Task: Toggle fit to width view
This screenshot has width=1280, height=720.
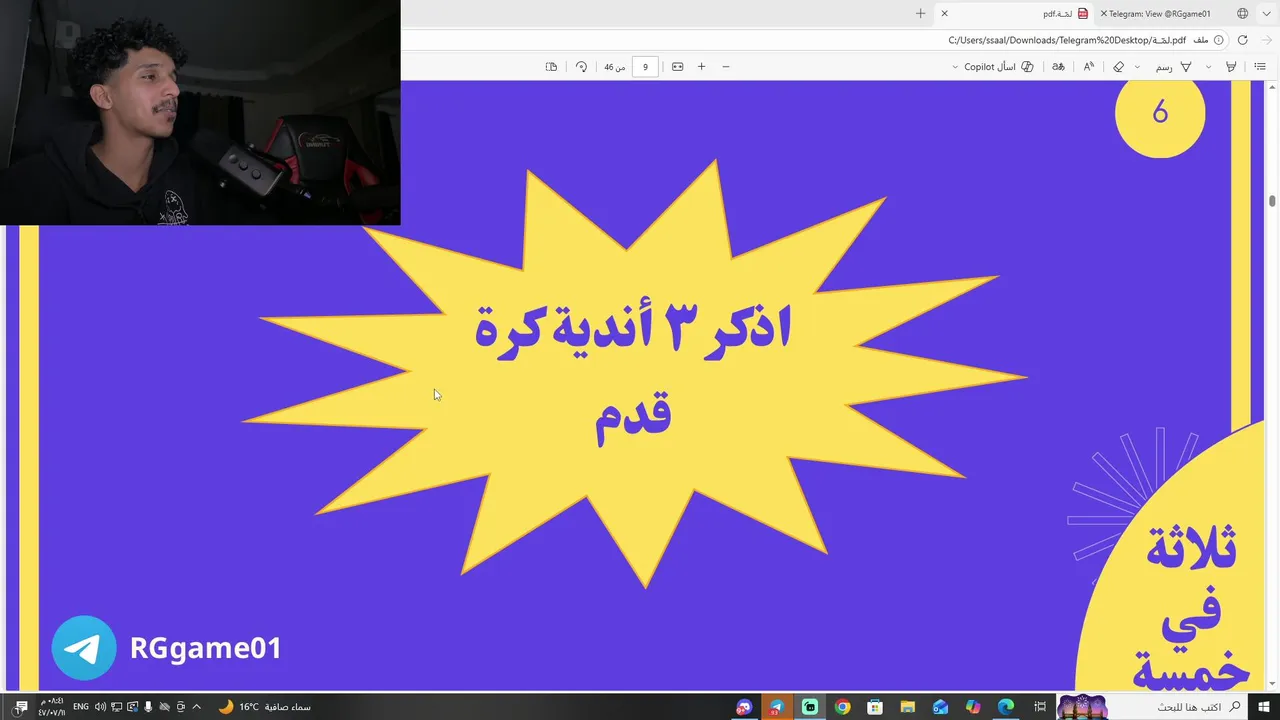Action: [677, 66]
